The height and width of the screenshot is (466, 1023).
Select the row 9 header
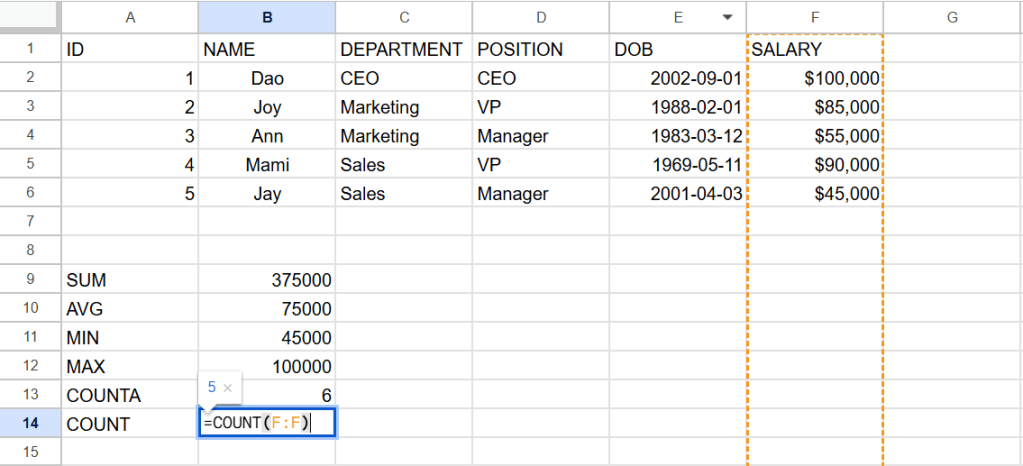pos(30,281)
